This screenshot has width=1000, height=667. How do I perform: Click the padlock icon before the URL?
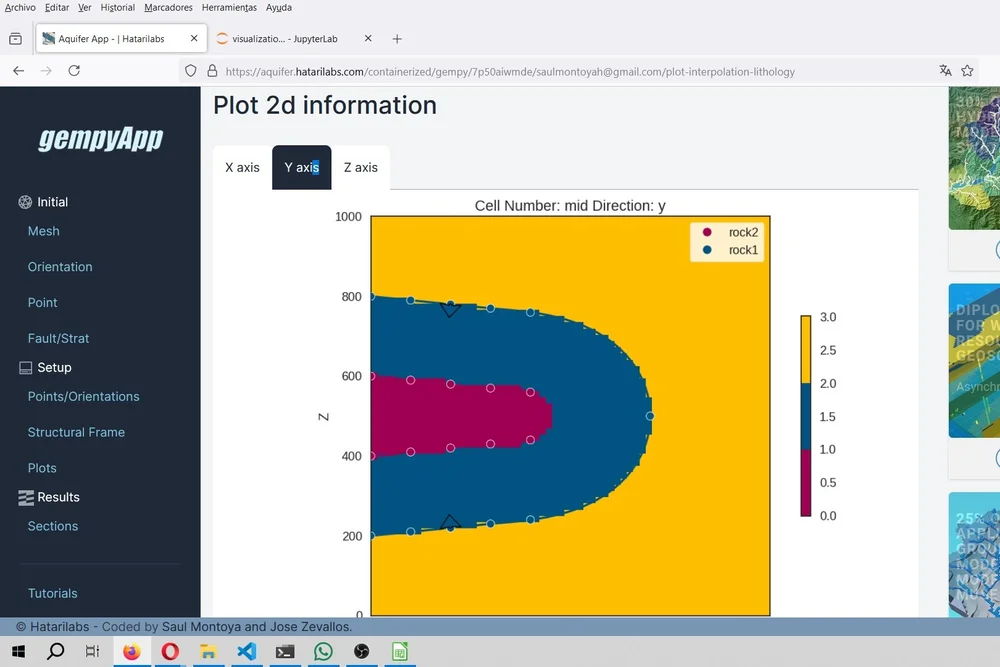pyautogui.click(x=211, y=71)
